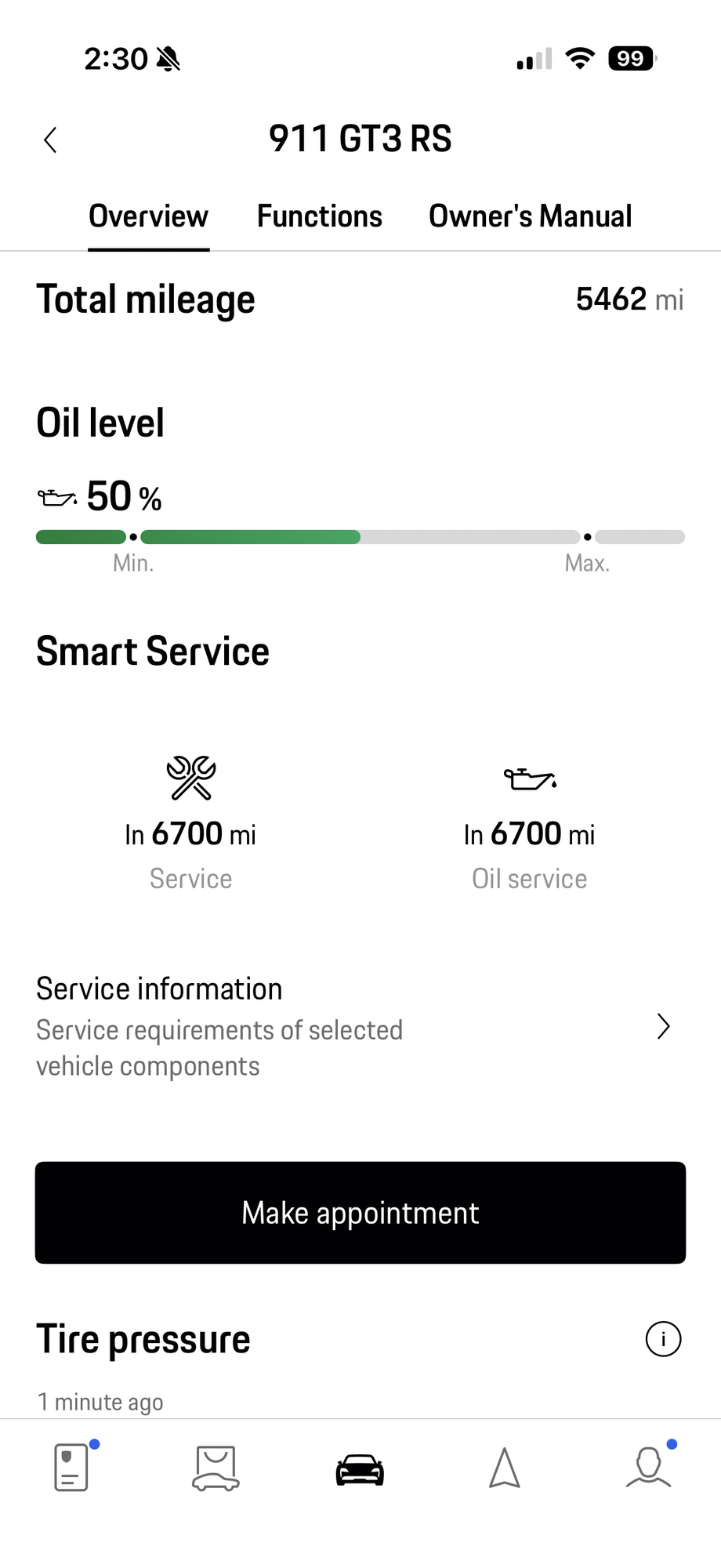The image size is (721, 1568).
Task: Tap the back arrow icon
Action: coord(50,140)
